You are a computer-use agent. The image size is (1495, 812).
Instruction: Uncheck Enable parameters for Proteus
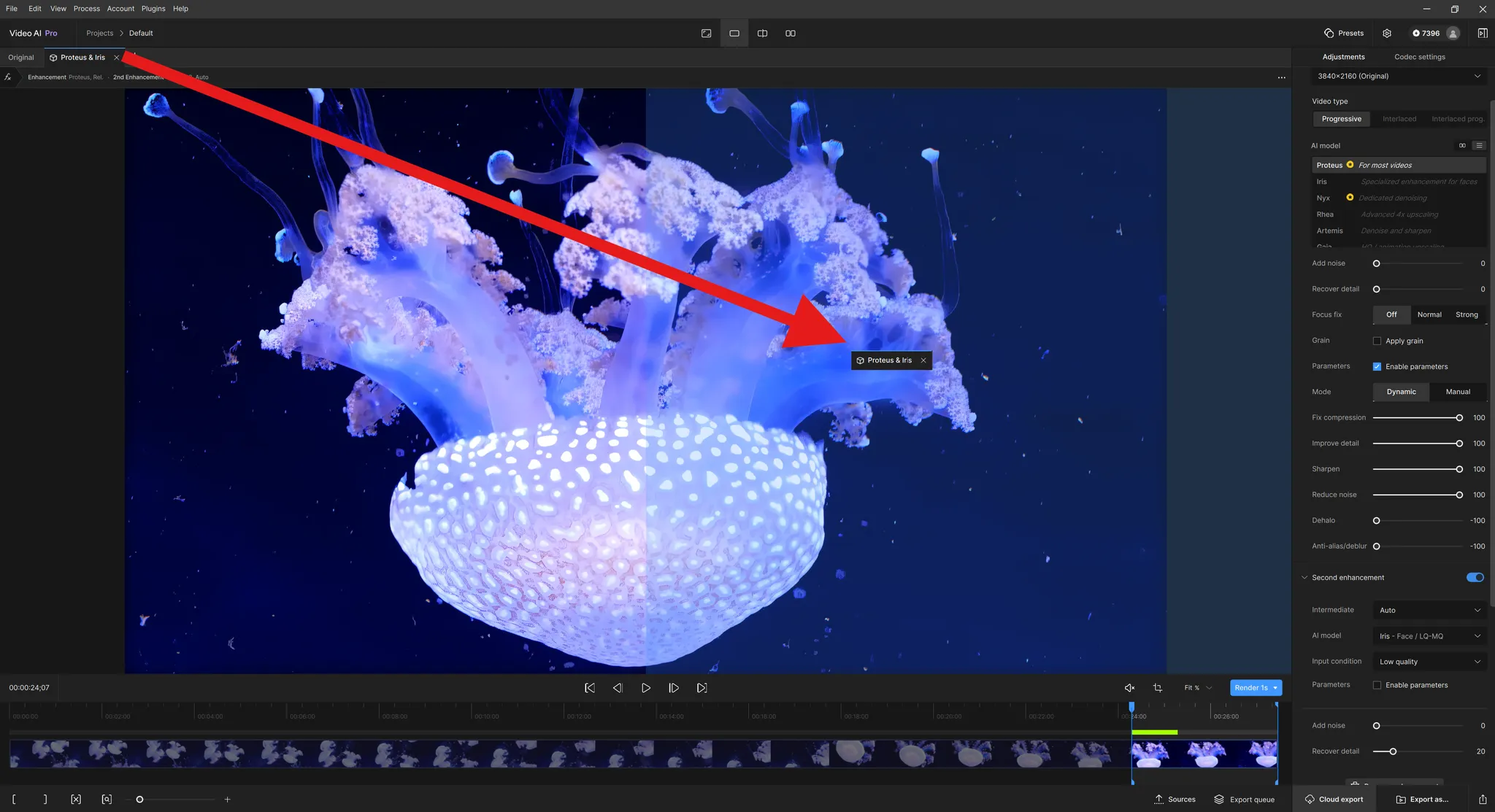click(1377, 366)
